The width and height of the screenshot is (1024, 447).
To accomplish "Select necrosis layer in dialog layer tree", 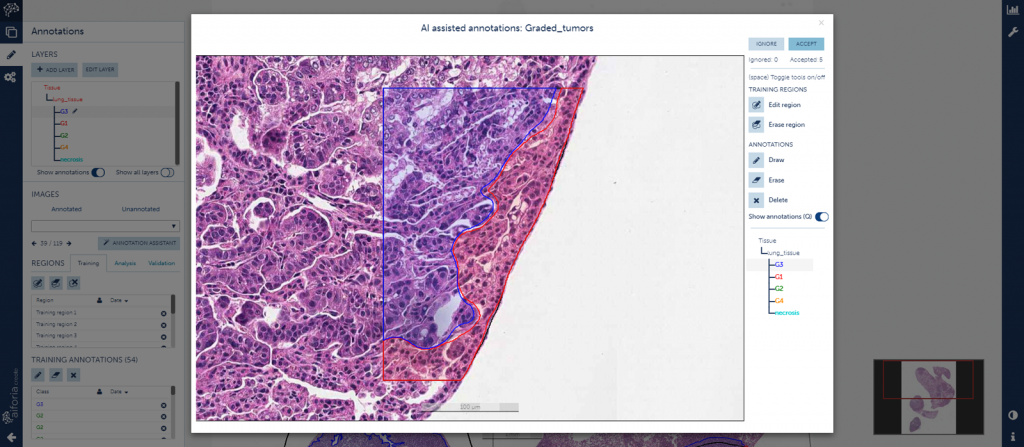I will 787,312.
